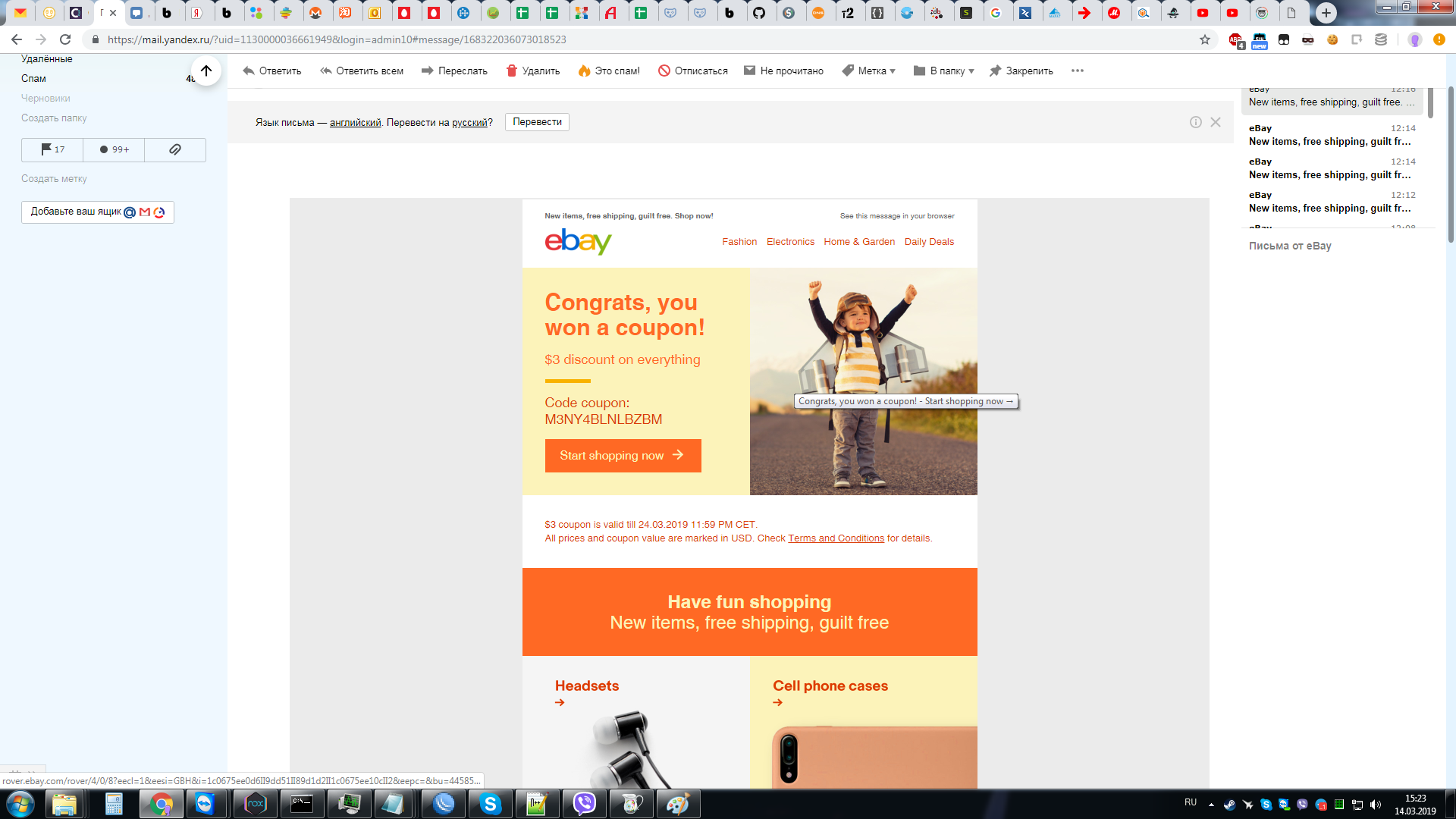Screen dimensions: 1456x819
Task: Reload the page
Action: [x=65, y=39]
